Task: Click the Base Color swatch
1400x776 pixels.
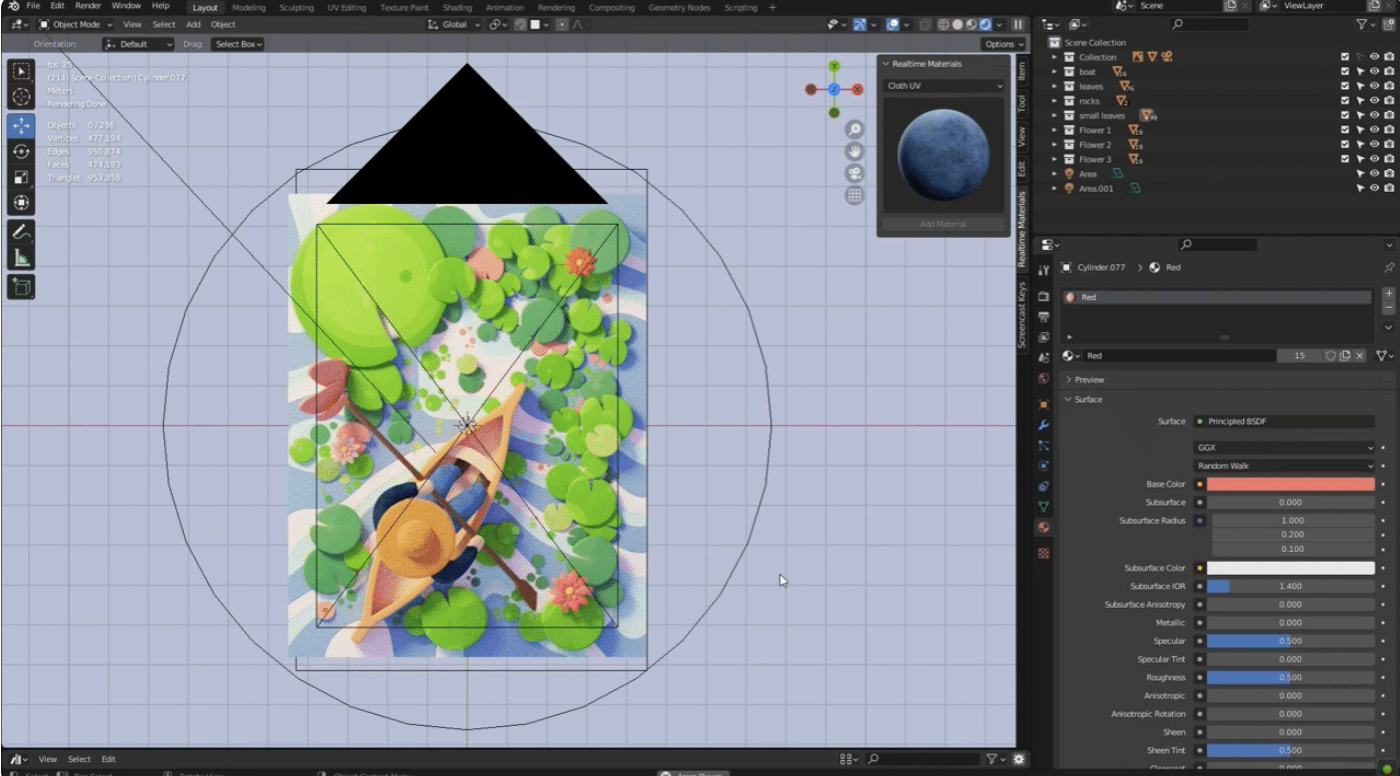Action: 1290,484
